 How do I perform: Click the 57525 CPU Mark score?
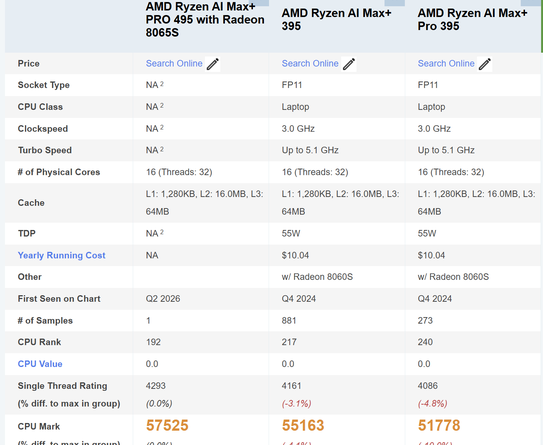pyautogui.click(x=167, y=426)
